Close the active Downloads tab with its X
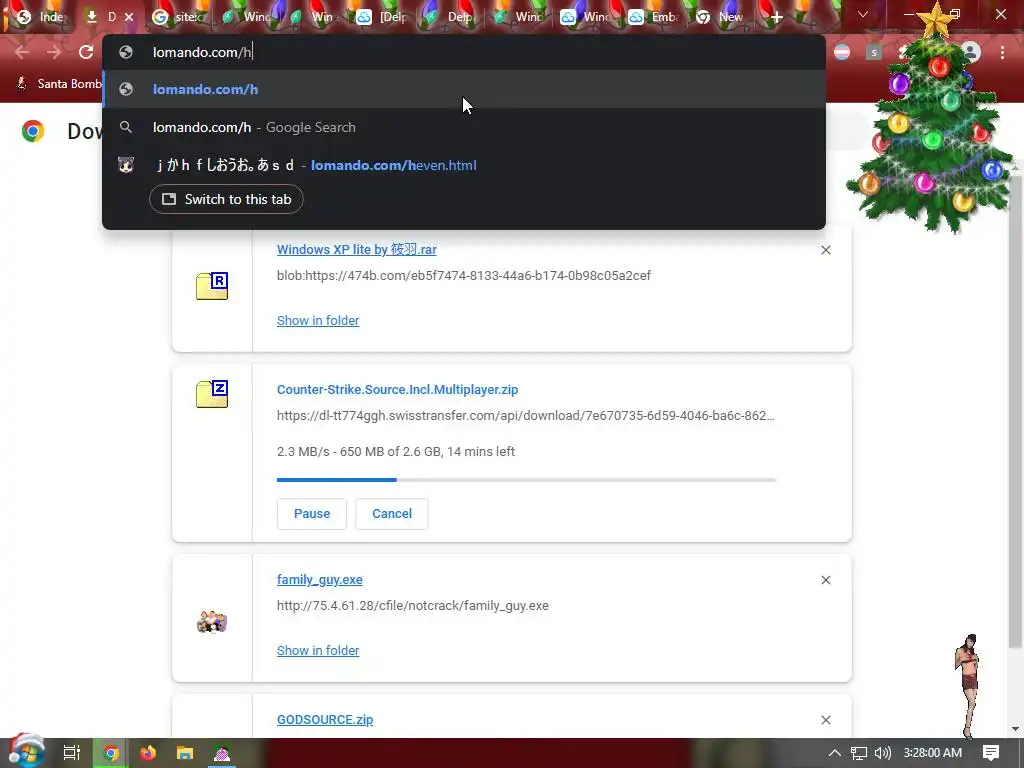The width and height of the screenshot is (1024, 768). pos(129,17)
